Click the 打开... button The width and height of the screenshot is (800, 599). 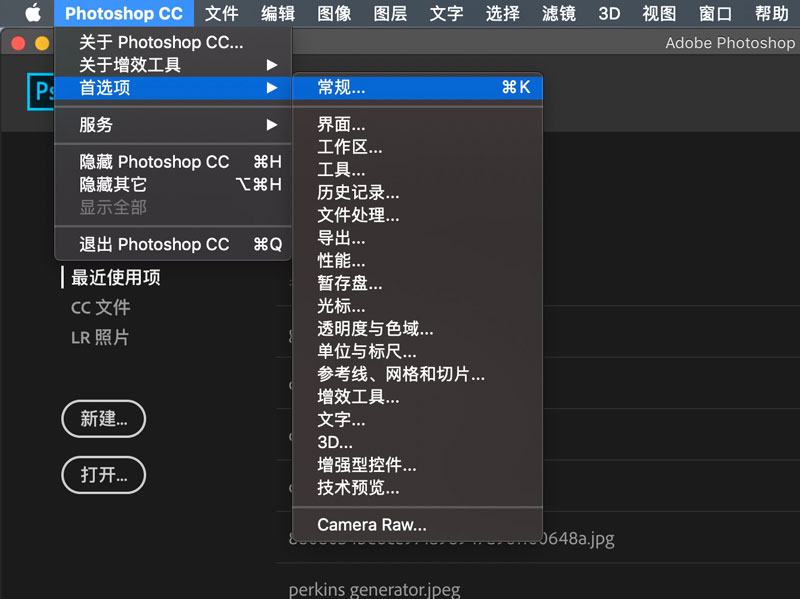[104, 475]
